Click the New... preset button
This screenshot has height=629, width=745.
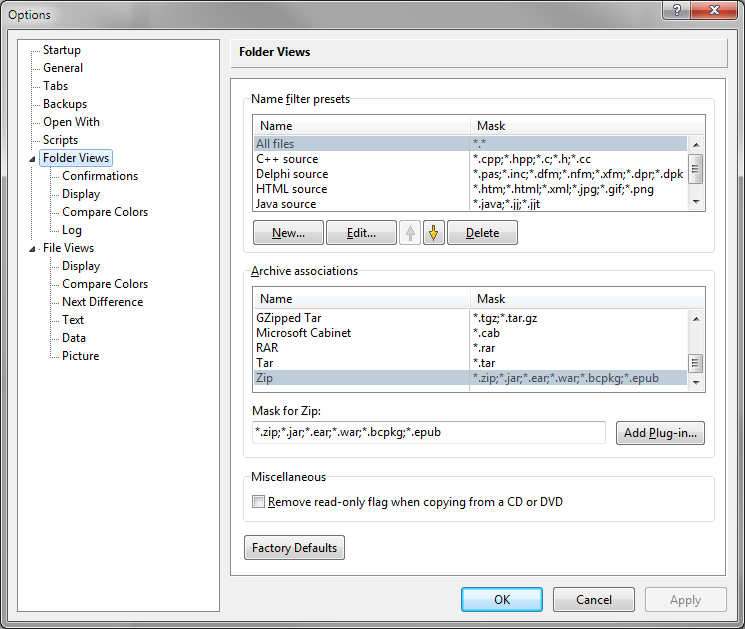[x=288, y=233]
